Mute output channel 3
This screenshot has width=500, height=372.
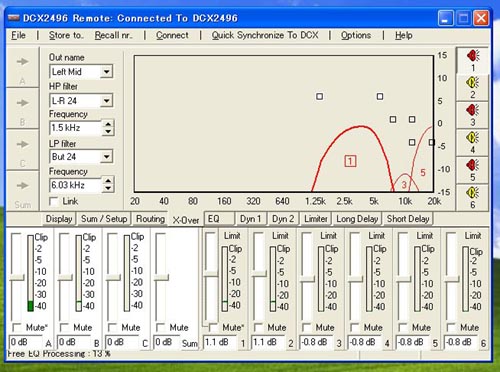coord(307,327)
